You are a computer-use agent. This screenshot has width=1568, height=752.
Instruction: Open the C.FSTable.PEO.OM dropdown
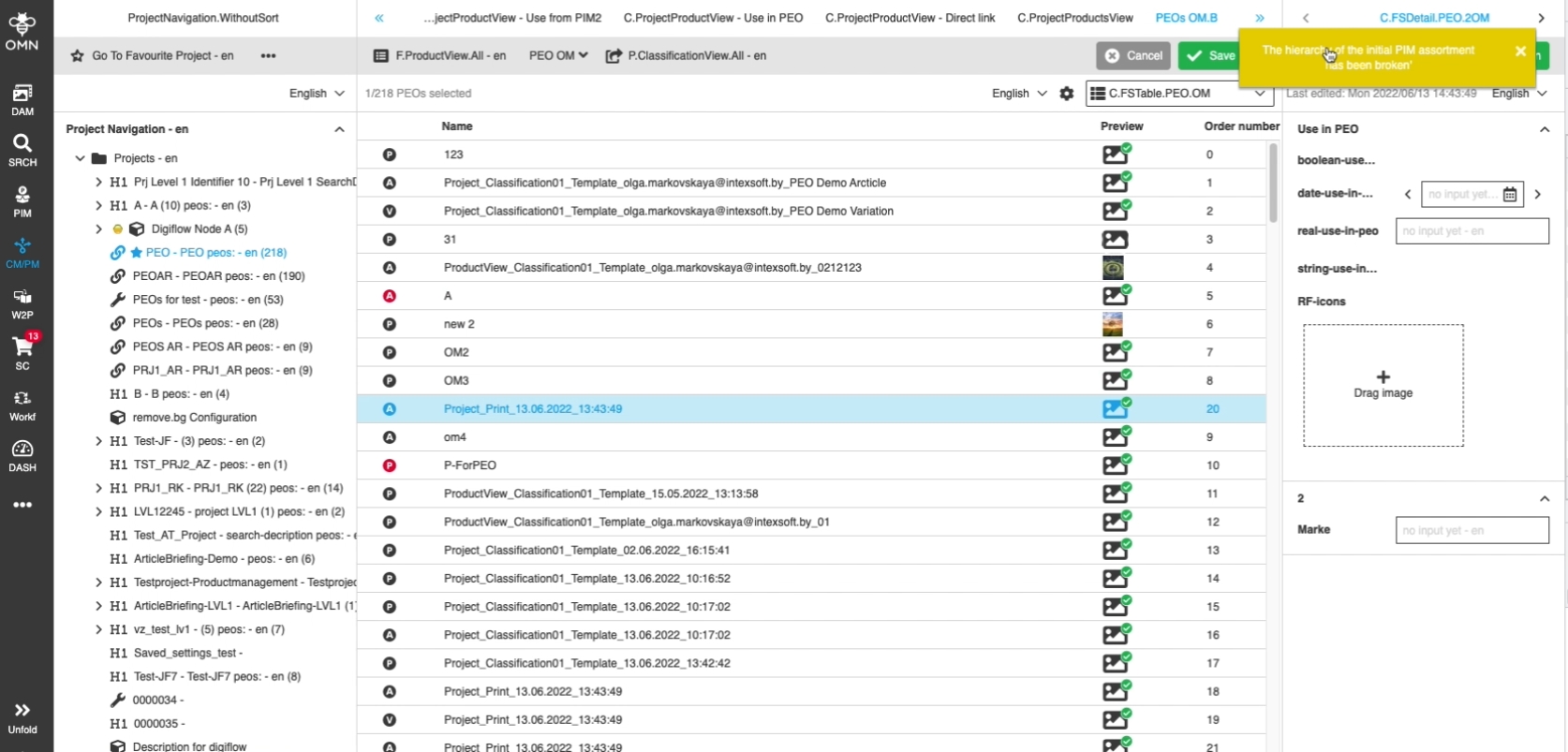point(1179,94)
